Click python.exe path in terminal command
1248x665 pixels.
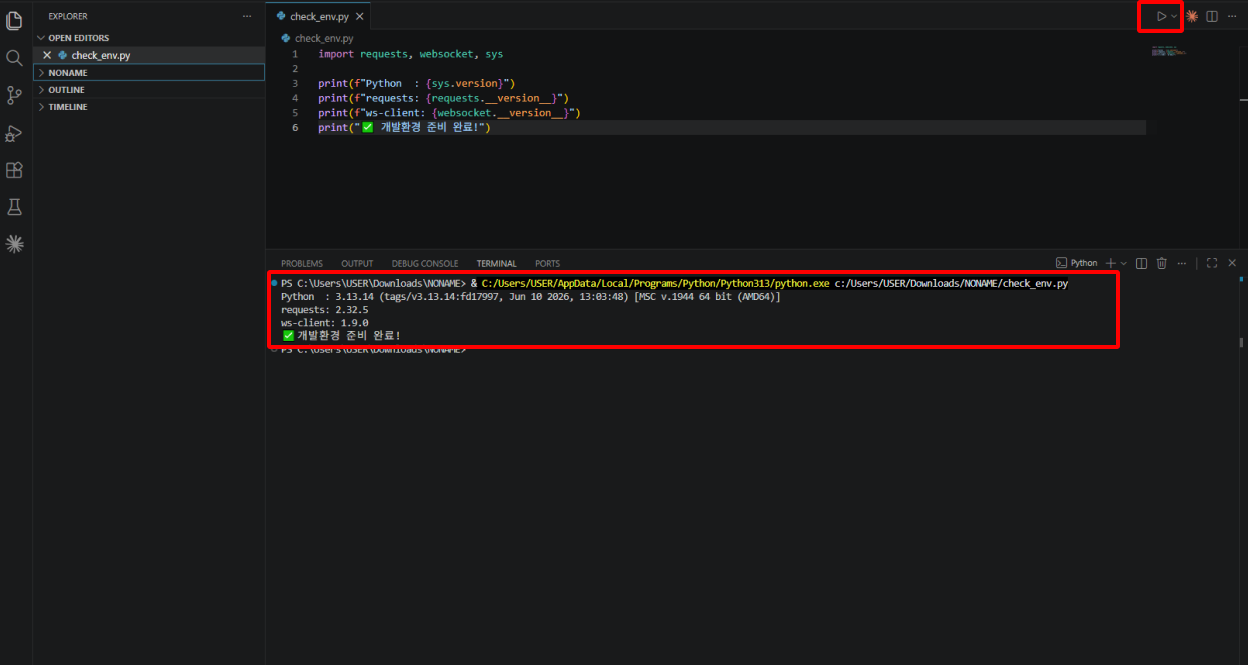(656, 284)
